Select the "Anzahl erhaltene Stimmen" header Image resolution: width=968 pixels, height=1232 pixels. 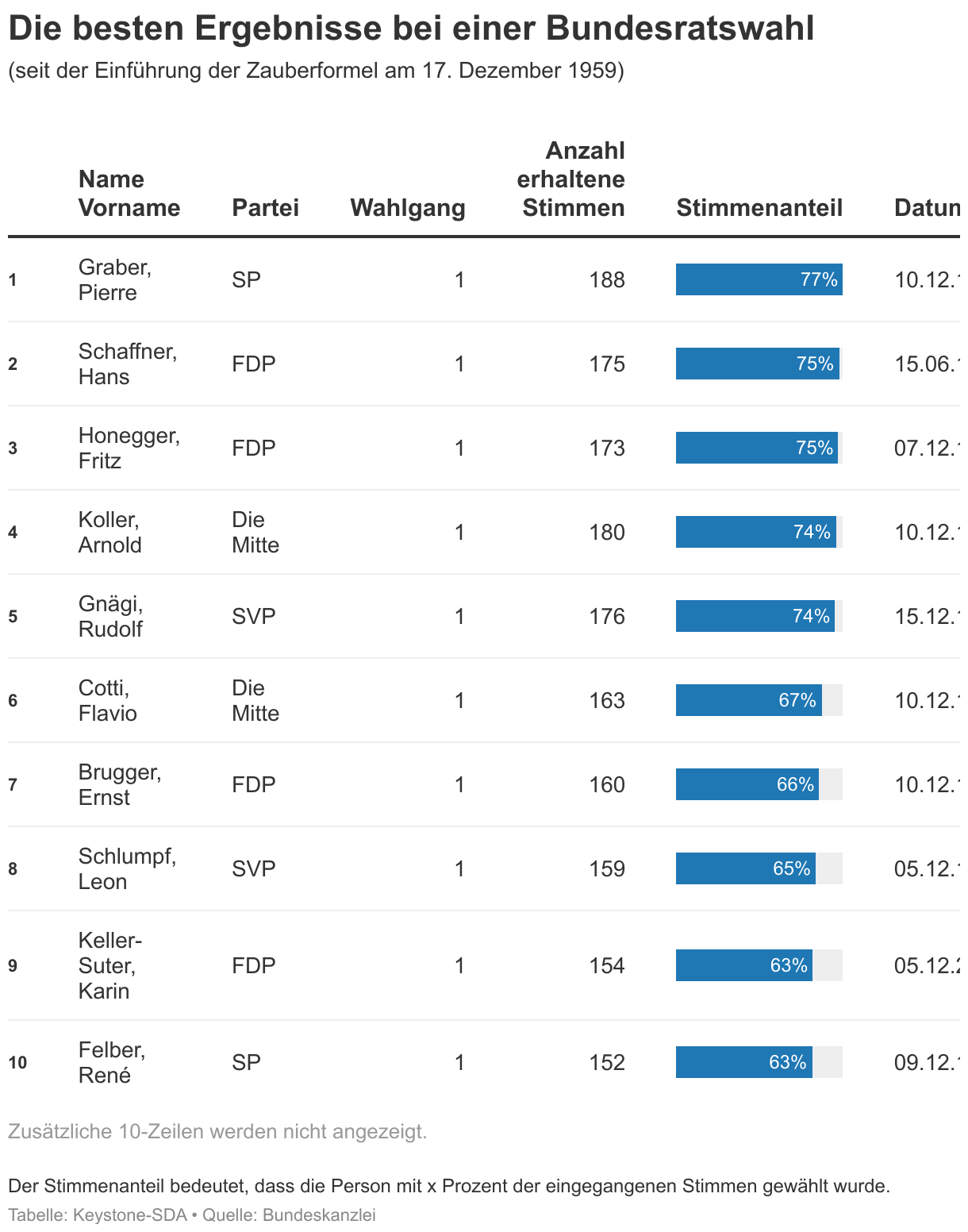(570, 179)
